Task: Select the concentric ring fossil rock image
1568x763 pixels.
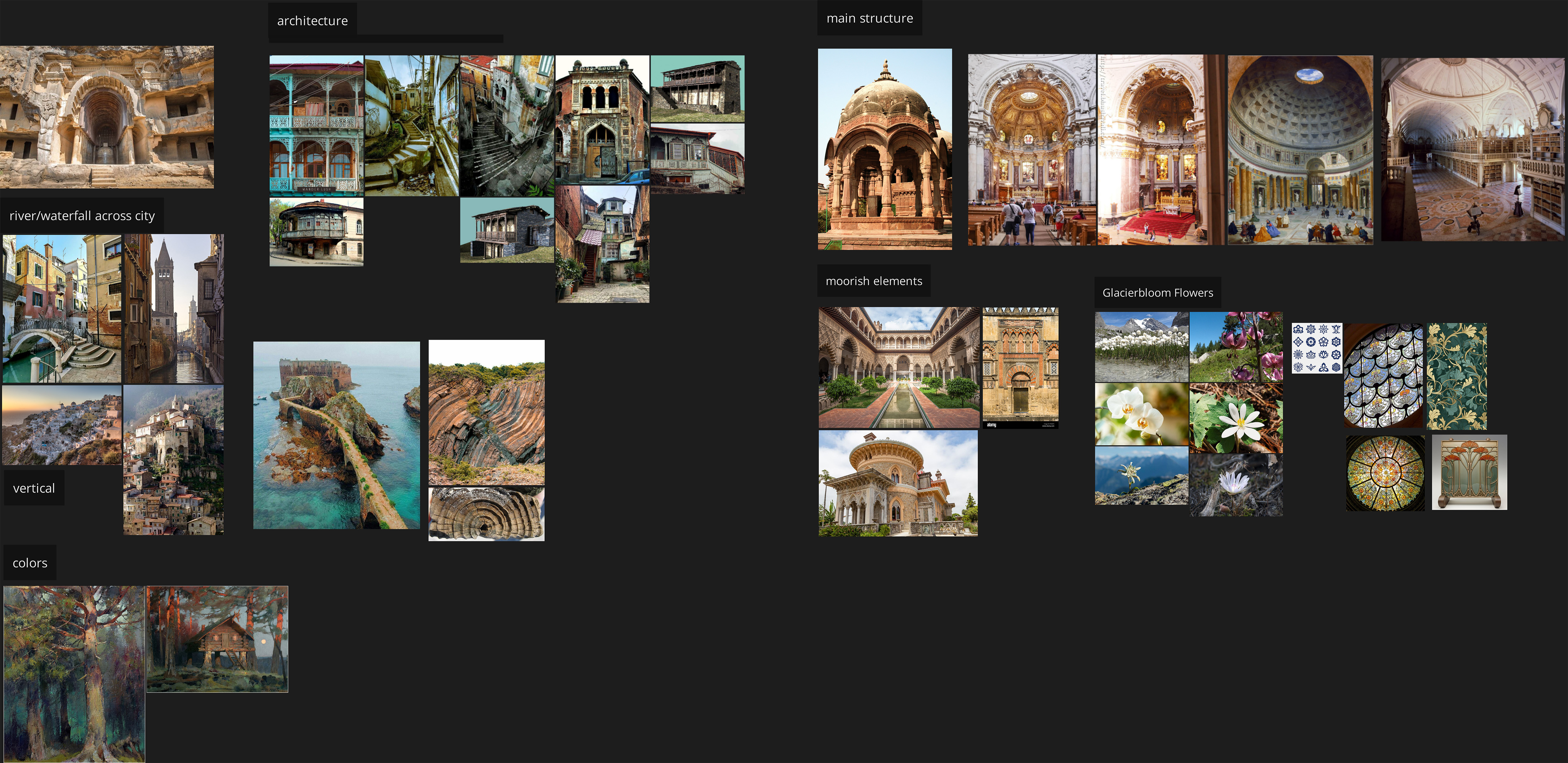Action: tap(486, 514)
